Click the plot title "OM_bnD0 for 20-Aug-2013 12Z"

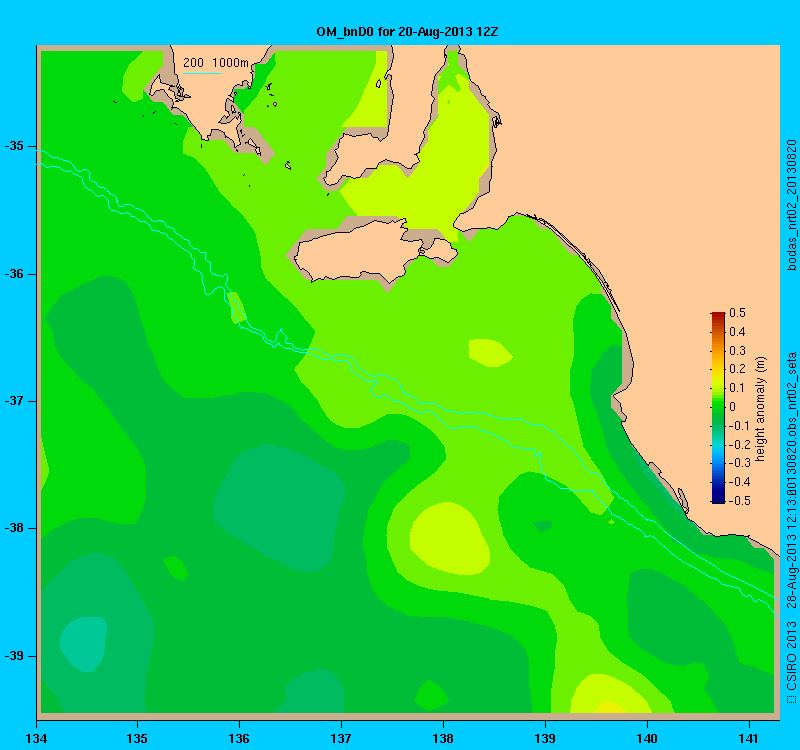[x=407, y=32]
